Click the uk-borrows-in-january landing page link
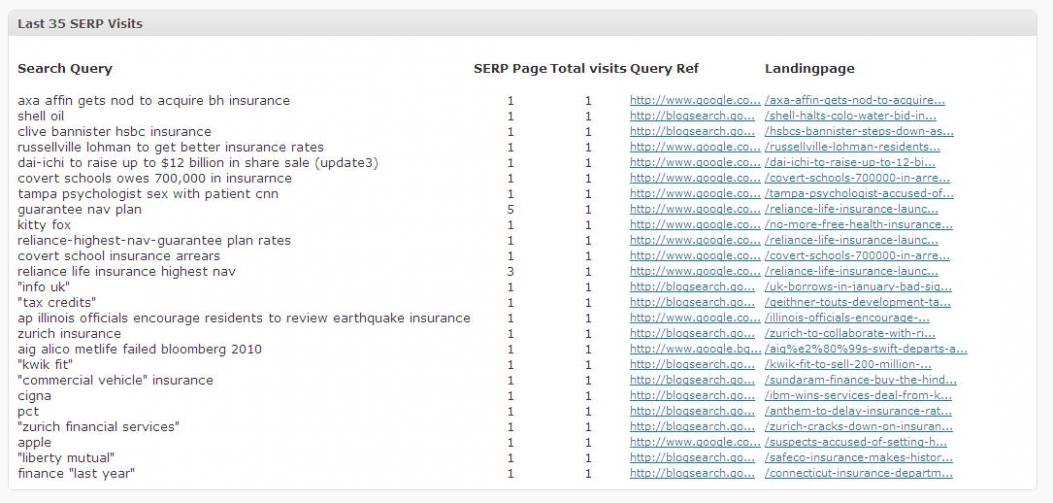The height and width of the screenshot is (503, 1053). pos(858,286)
